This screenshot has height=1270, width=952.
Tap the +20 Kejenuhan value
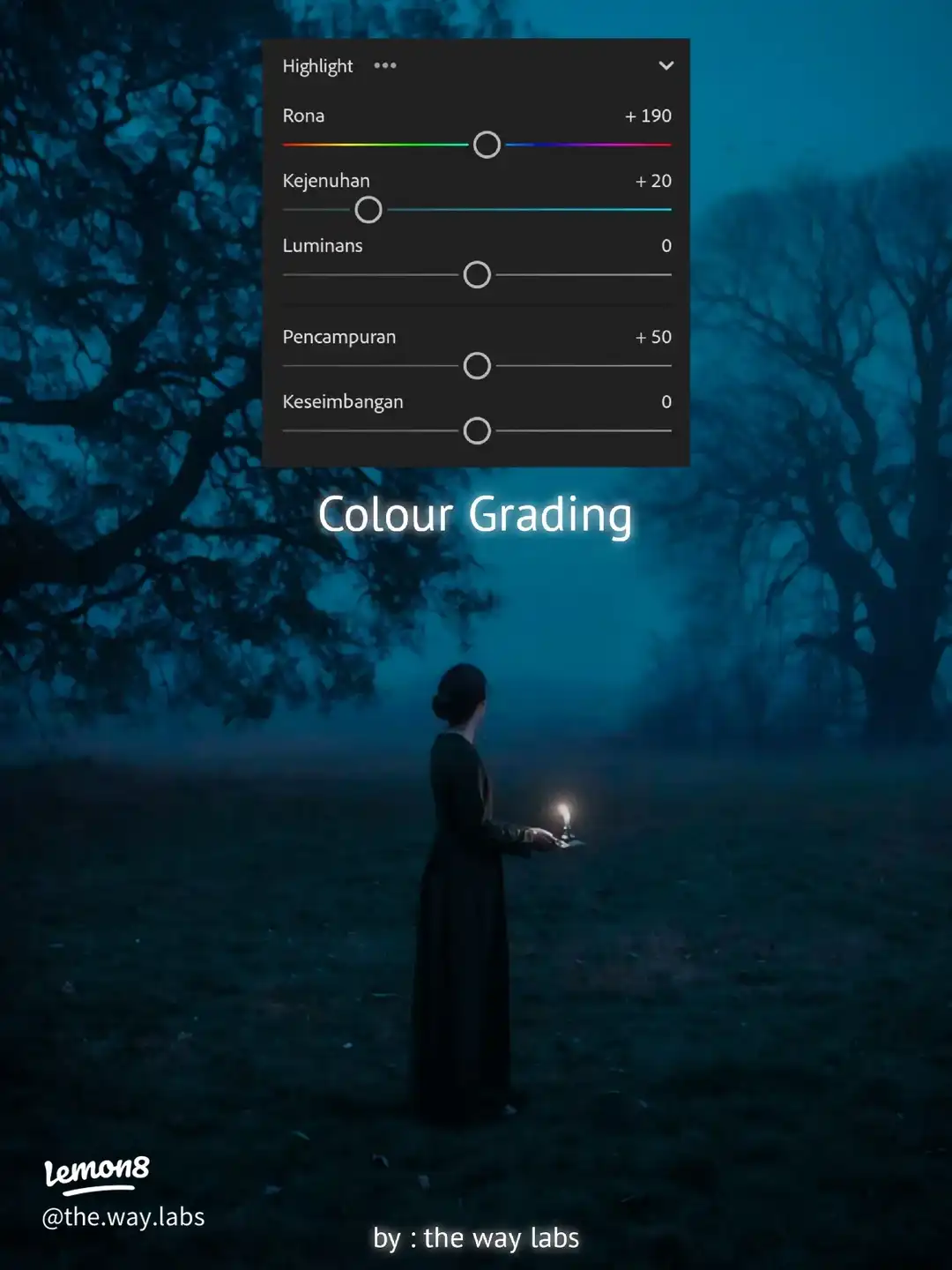click(x=652, y=181)
